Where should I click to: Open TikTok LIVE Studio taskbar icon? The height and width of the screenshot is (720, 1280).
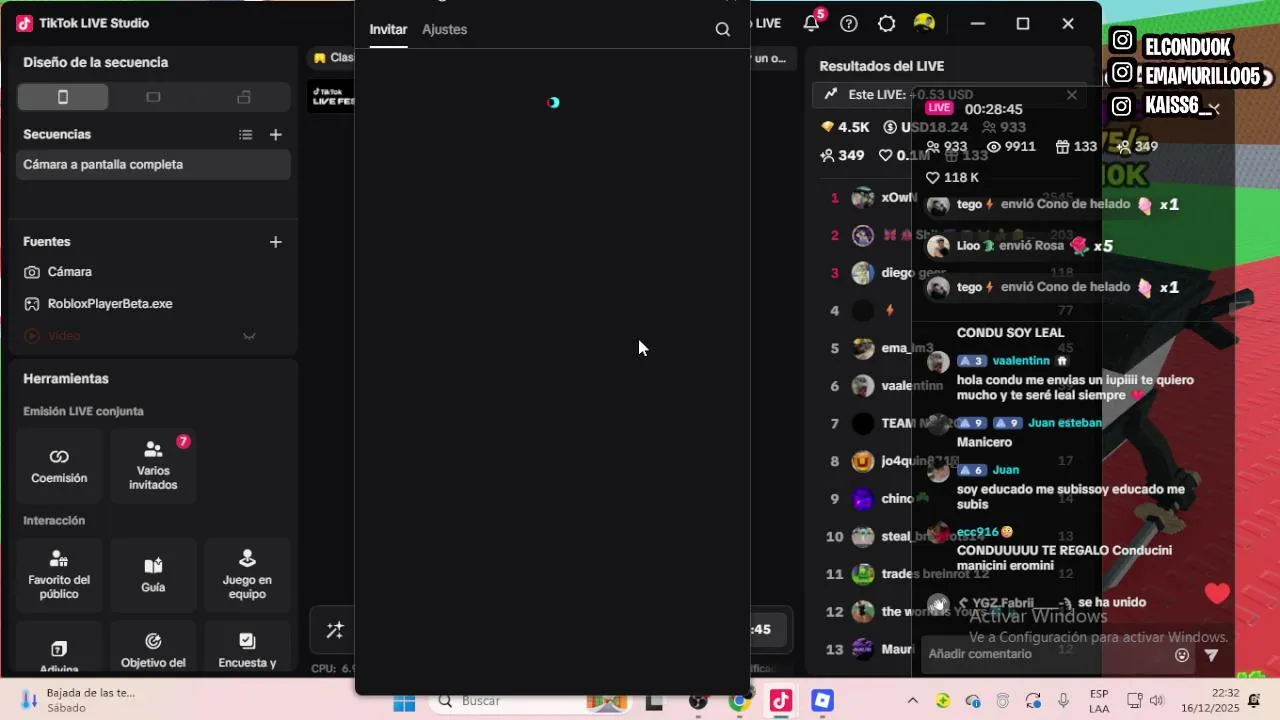click(x=781, y=701)
